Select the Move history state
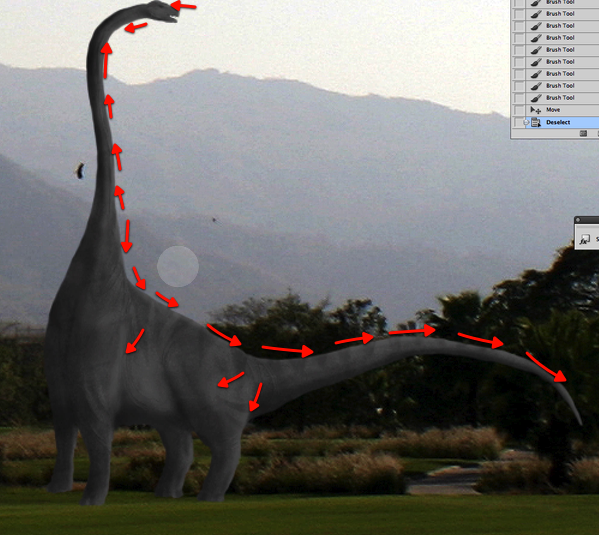Image resolution: width=599 pixels, height=535 pixels. [x=562, y=110]
